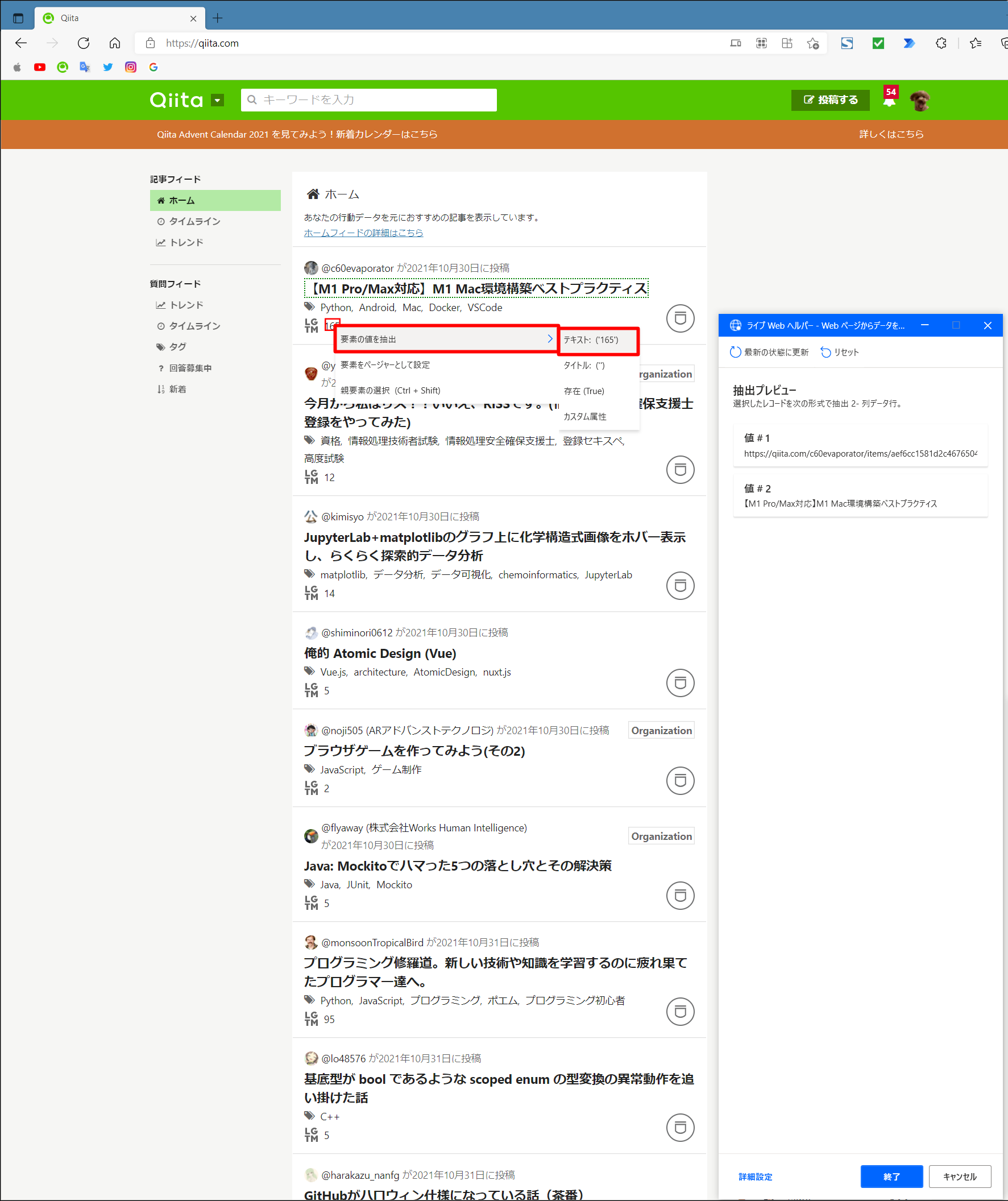Select 要素をページャーとして設定
Viewport: 1008px width, 1201px height.
[446, 365]
